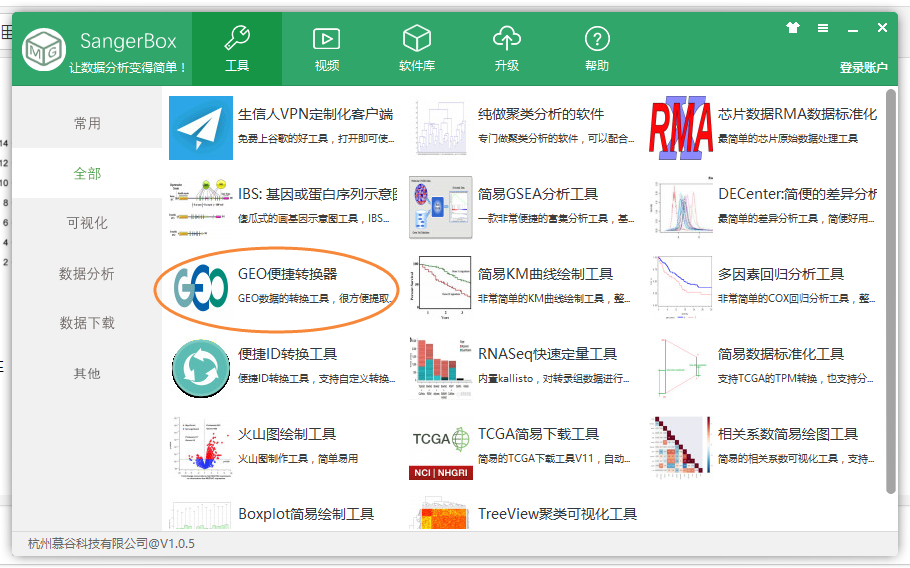Image resolution: width=910 pixels, height=568 pixels.
Task: Select the 便捷ID转换工具 circular arrows icon
Action: click(x=201, y=368)
